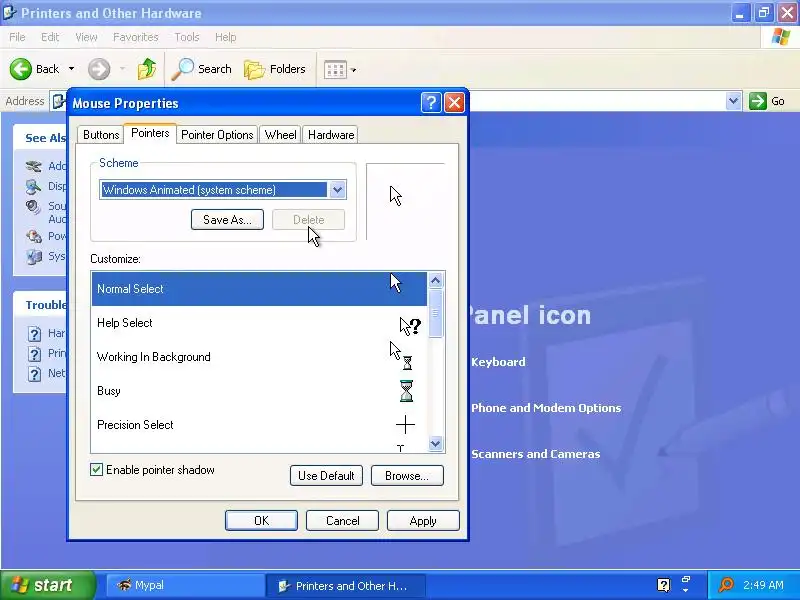Click the Mouse Properties help question button
Image resolution: width=800 pixels, height=600 pixels.
click(x=431, y=103)
